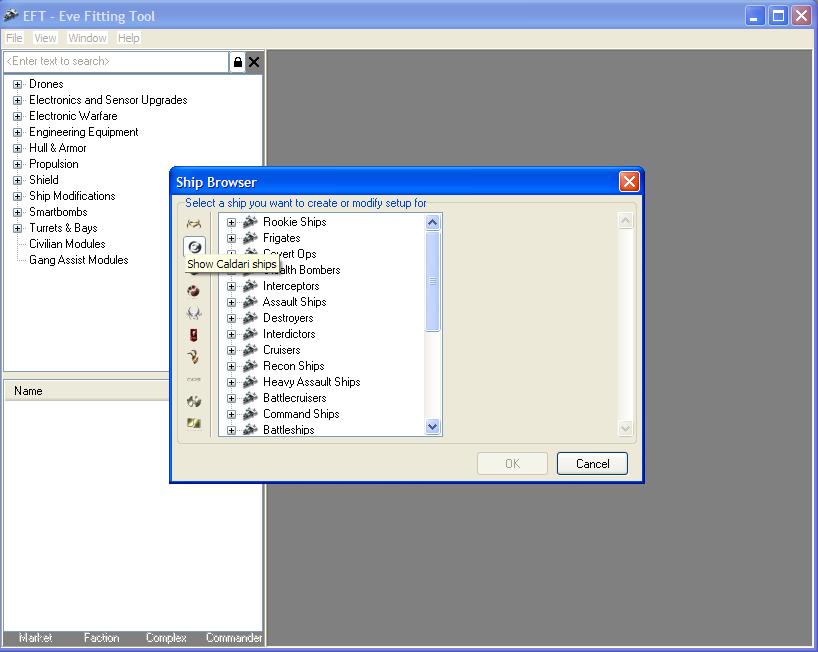Switch to the Commander tab
The width and height of the screenshot is (818, 652).
[234, 637]
